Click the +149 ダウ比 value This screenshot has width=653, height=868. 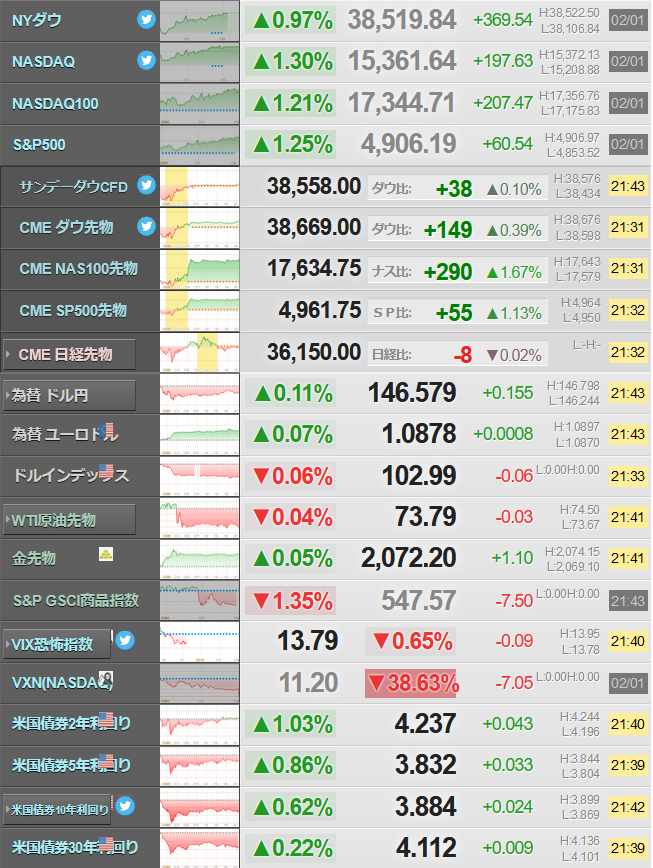[x=447, y=230]
